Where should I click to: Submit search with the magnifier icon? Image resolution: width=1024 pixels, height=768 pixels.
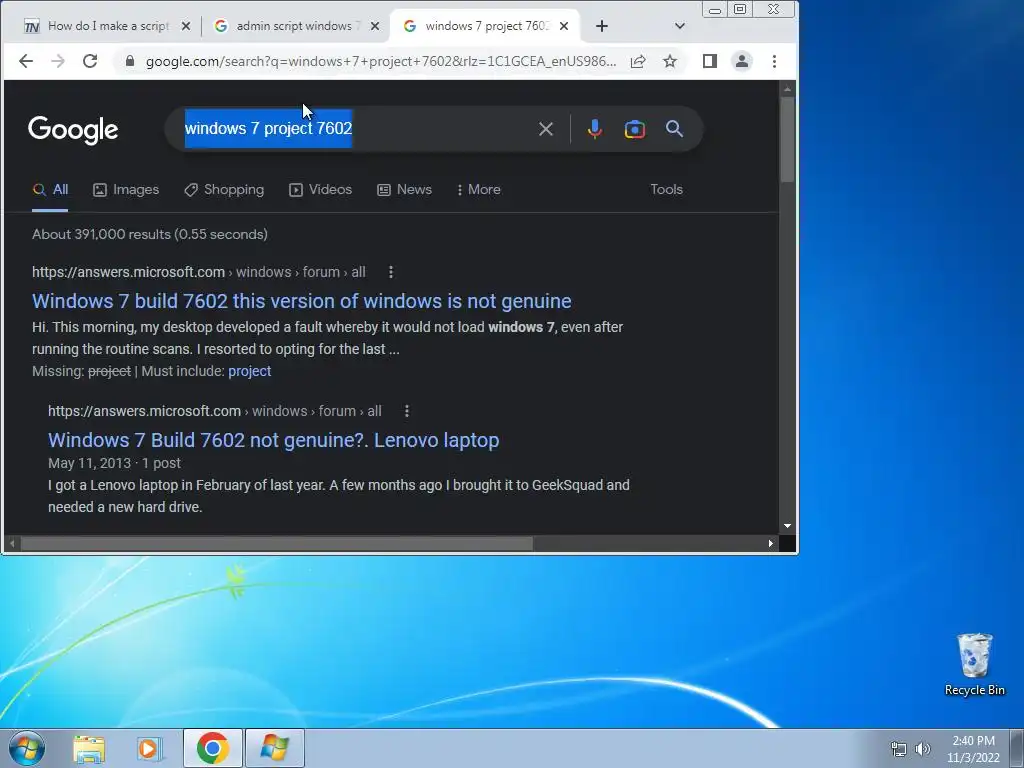pos(675,129)
